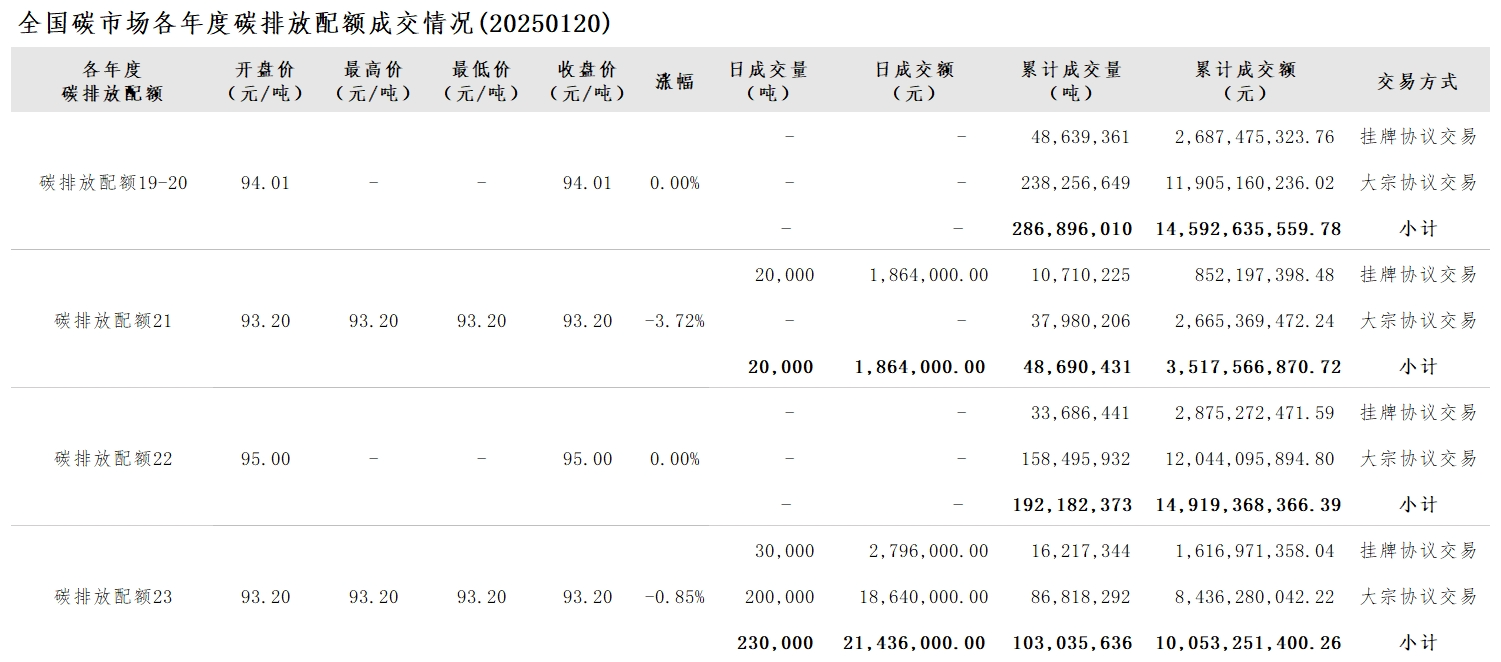
Task: Select the -0.85% change value
Action: [x=674, y=597]
